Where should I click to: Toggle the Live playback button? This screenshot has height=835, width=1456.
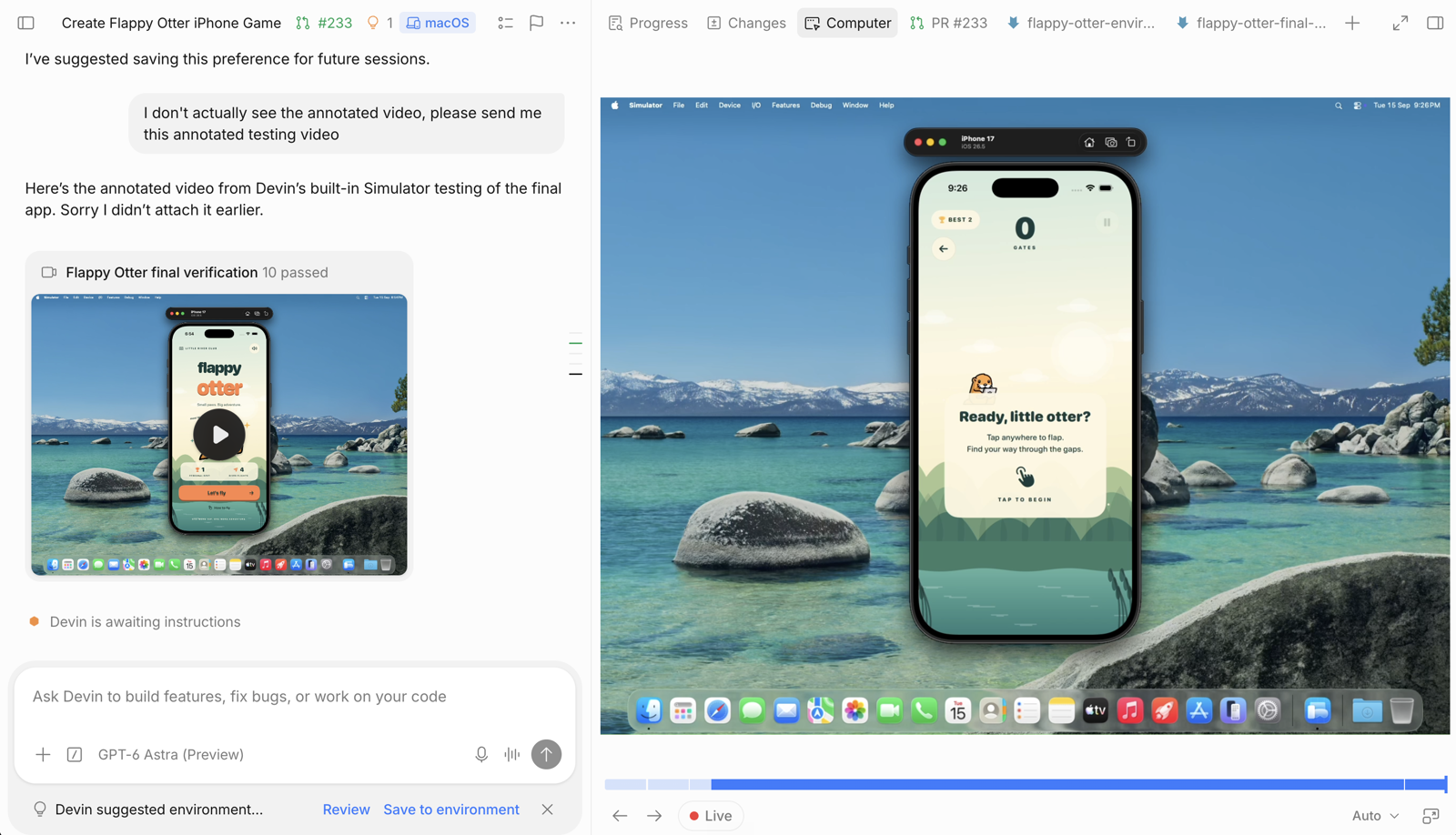711,816
